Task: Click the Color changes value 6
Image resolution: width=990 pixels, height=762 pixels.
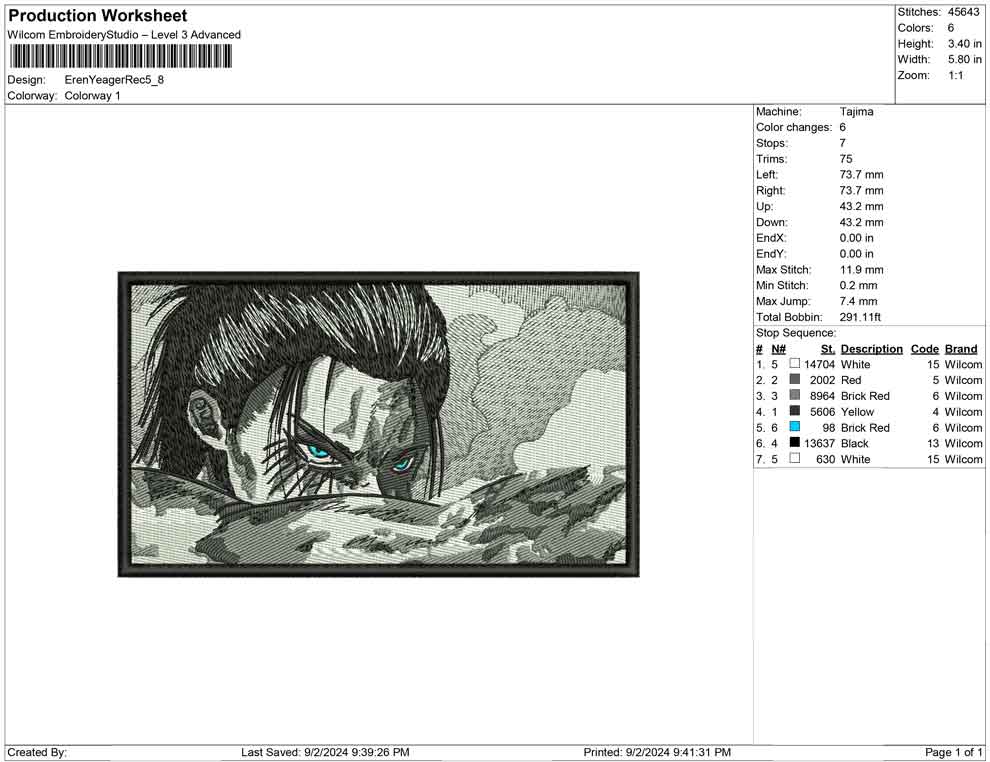Action: (x=843, y=127)
